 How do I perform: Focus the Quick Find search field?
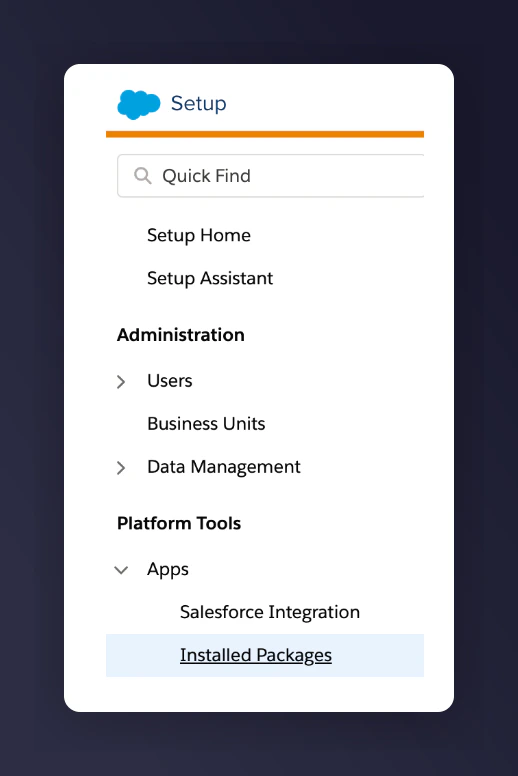pos(271,176)
